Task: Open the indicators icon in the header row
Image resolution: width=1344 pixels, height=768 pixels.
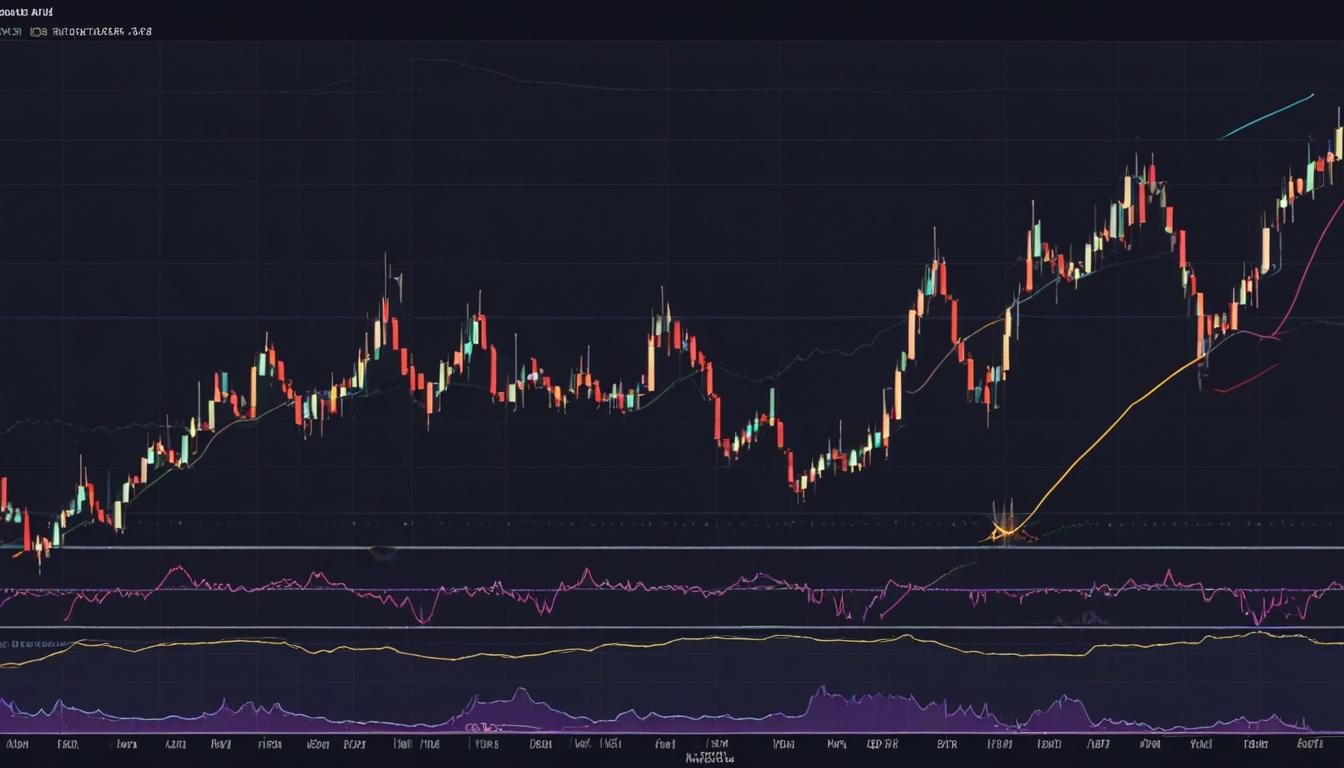Action: click(37, 31)
